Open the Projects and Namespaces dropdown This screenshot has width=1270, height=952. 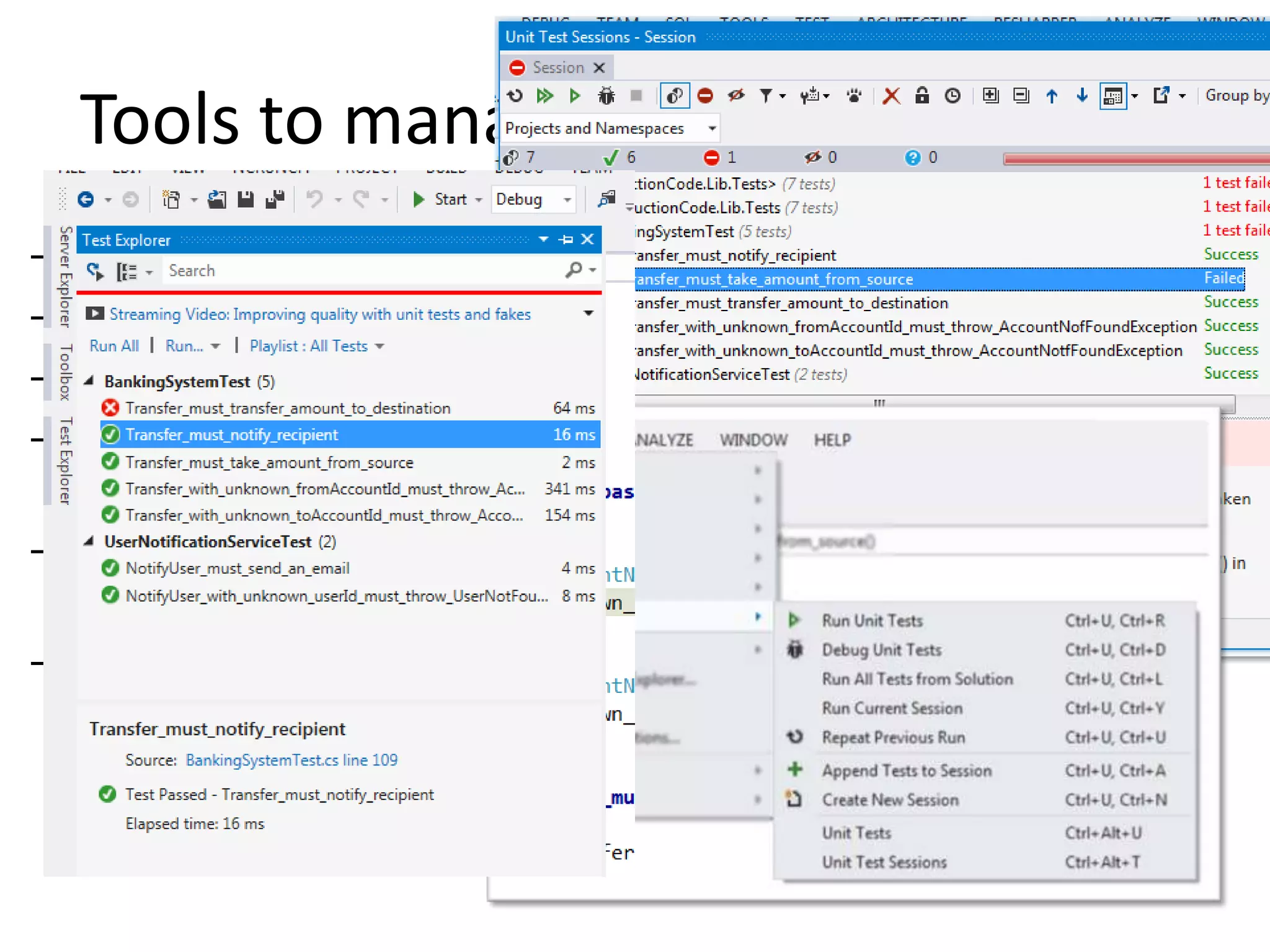pyautogui.click(x=610, y=128)
